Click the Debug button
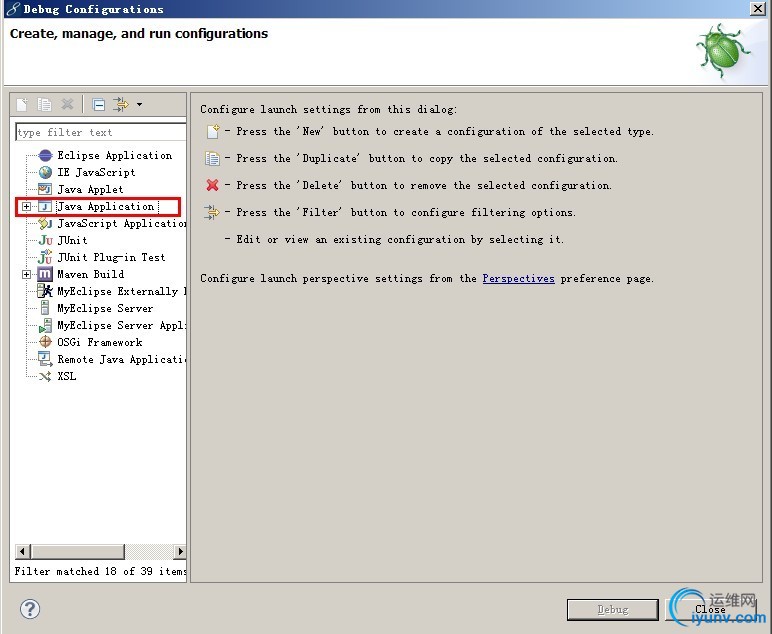 612,610
